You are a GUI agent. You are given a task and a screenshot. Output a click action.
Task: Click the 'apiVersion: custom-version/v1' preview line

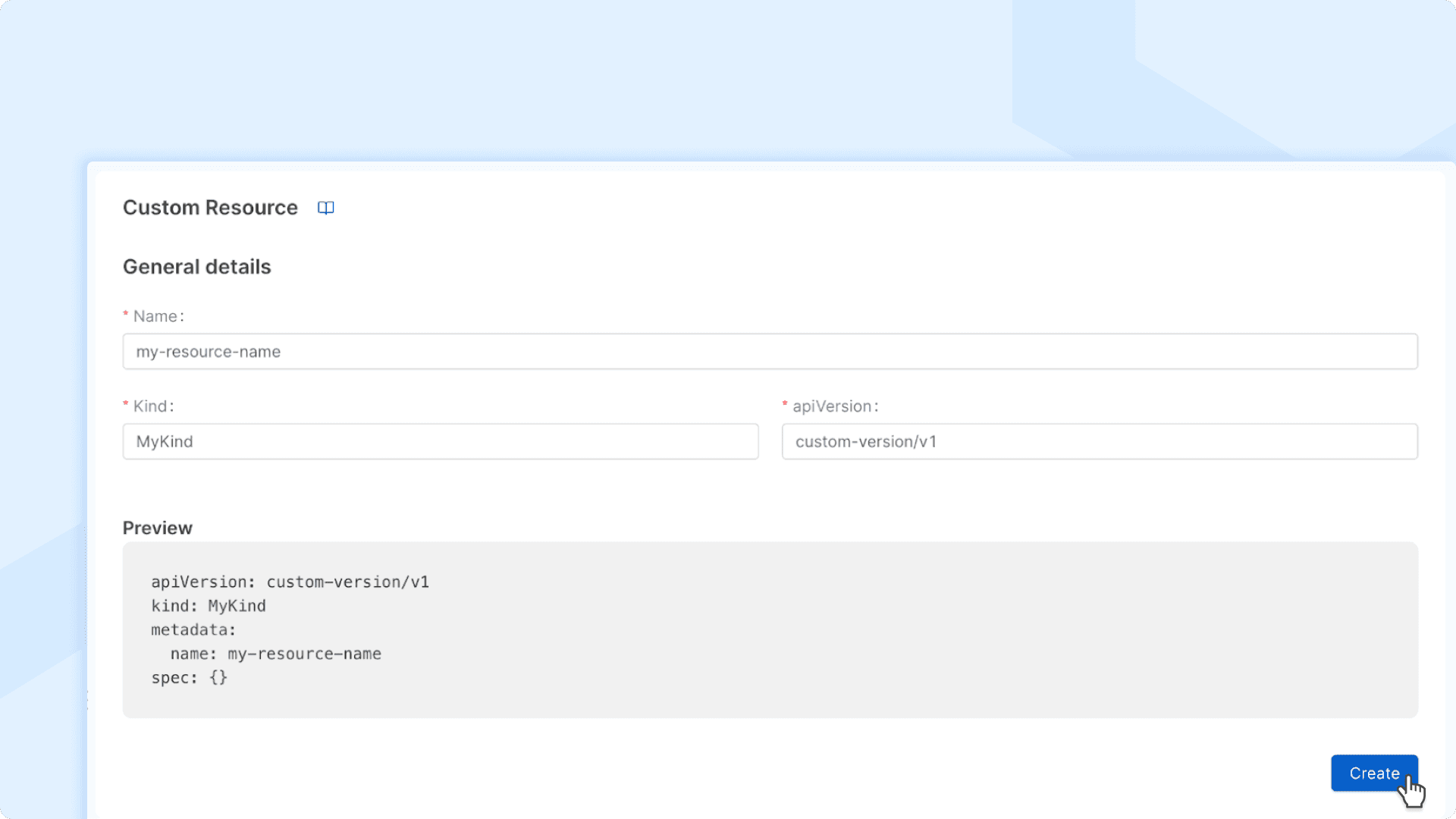[x=290, y=582]
